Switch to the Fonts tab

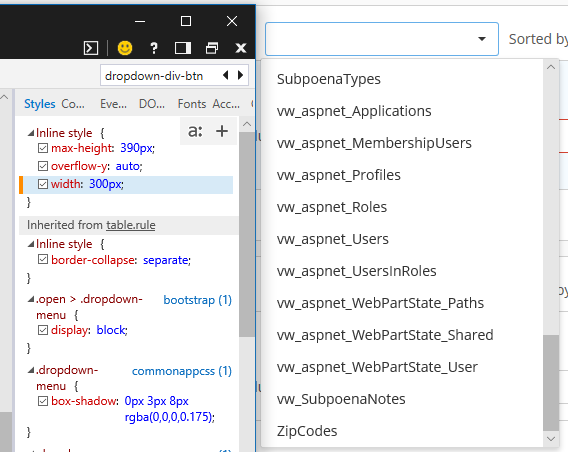192,104
